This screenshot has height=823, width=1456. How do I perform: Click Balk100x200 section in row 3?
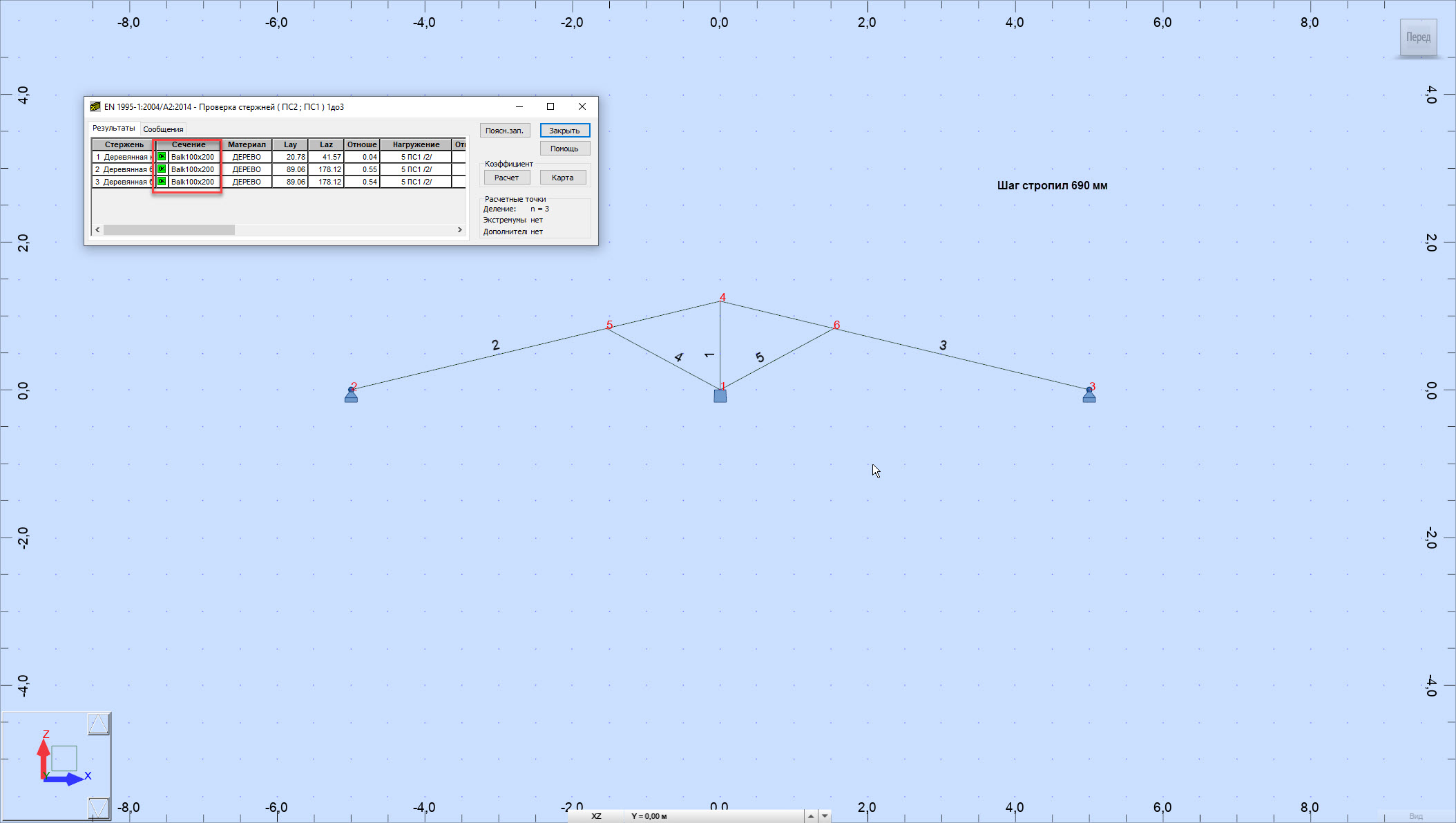coord(193,182)
